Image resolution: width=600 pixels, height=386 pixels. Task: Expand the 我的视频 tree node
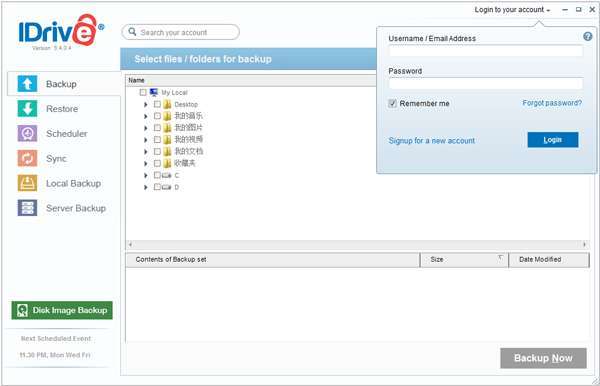pyautogui.click(x=145, y=140)
